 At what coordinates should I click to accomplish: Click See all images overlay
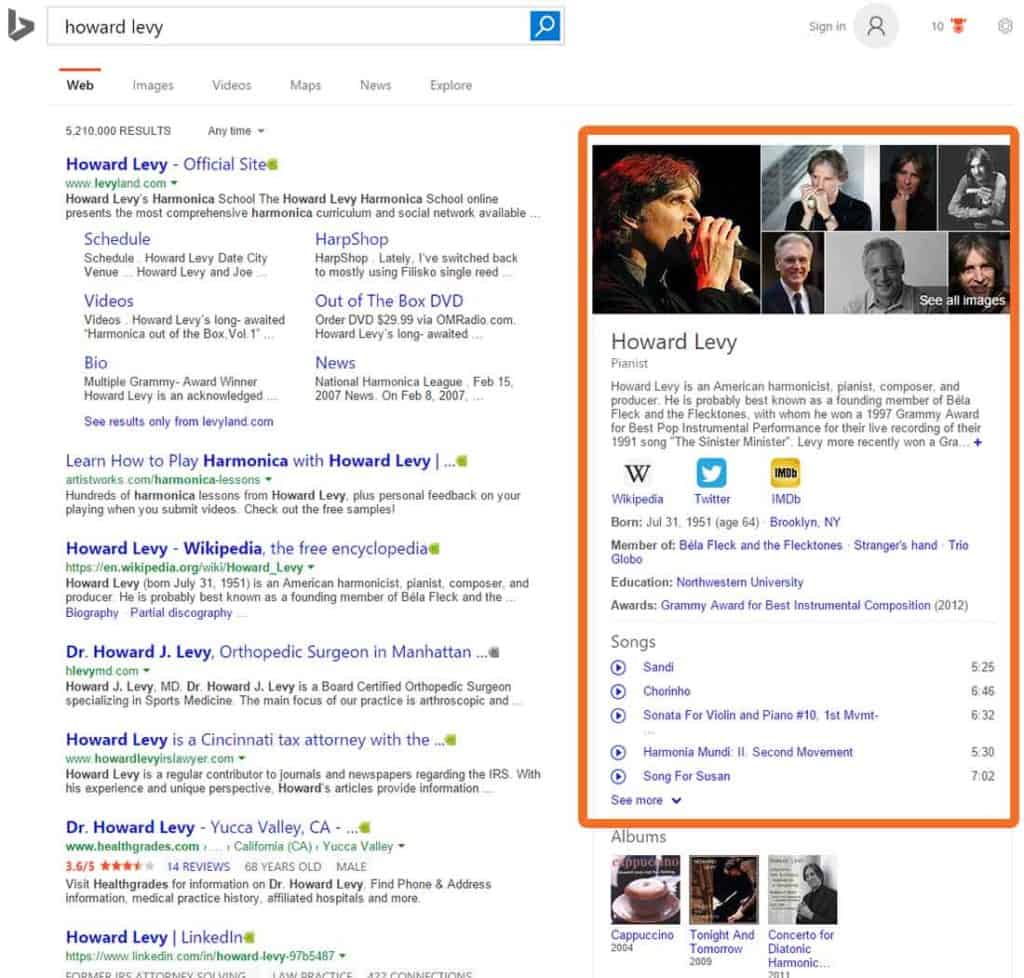pyautogui.click(x=962, y=301)
